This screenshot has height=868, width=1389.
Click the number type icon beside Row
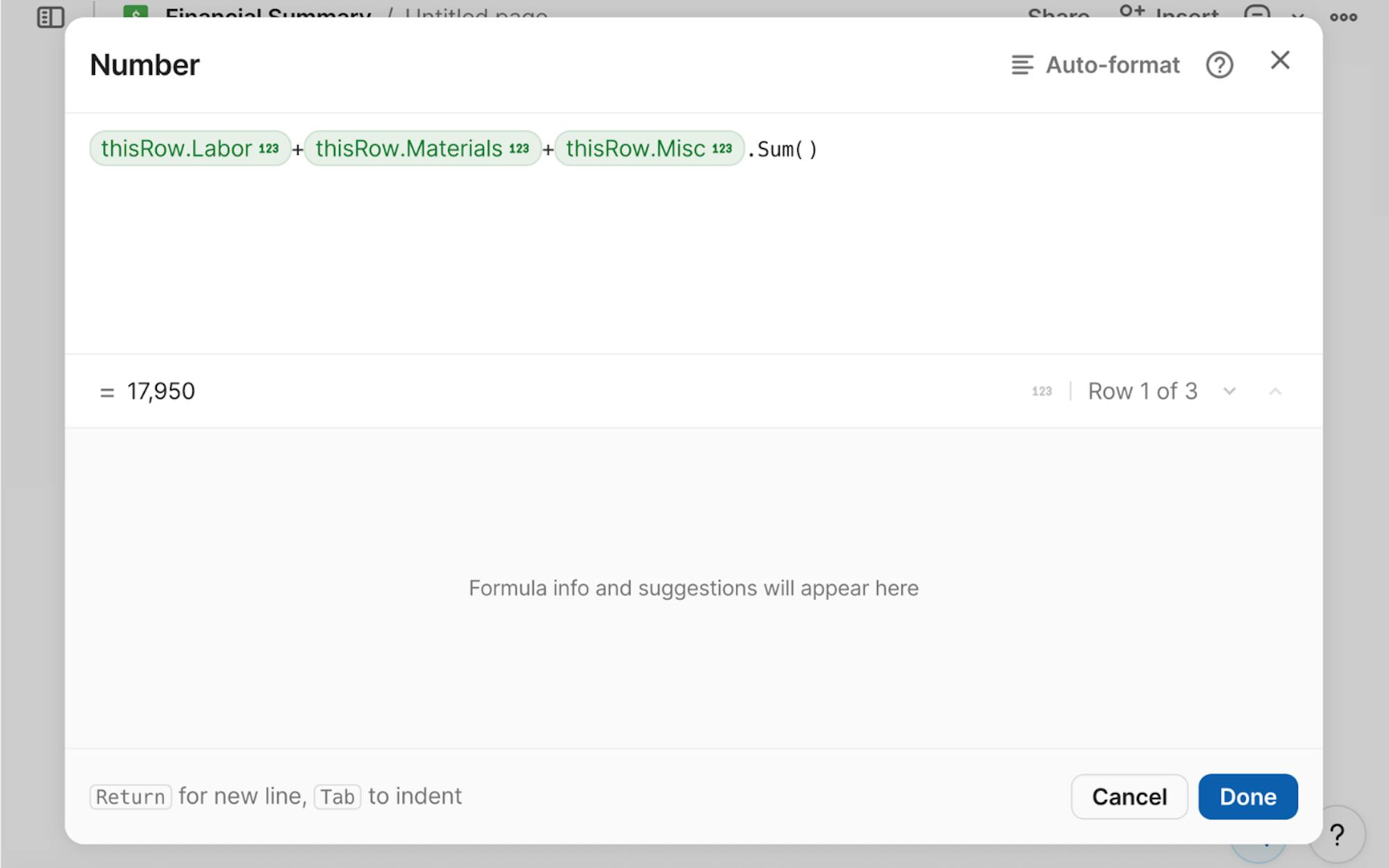(1041, 392)
